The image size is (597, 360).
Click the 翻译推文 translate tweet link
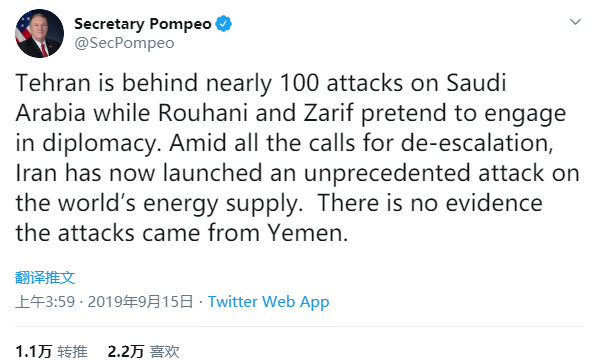tap(45, 277)
